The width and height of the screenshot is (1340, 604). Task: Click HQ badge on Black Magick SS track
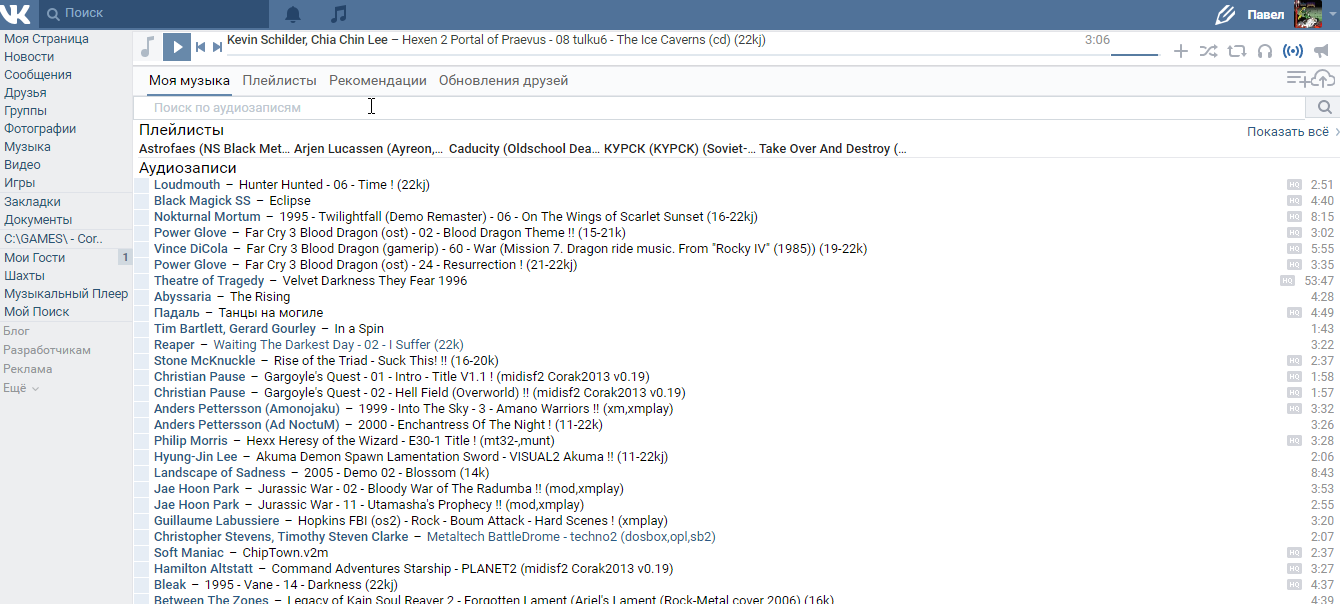[x=1295, y=201]
